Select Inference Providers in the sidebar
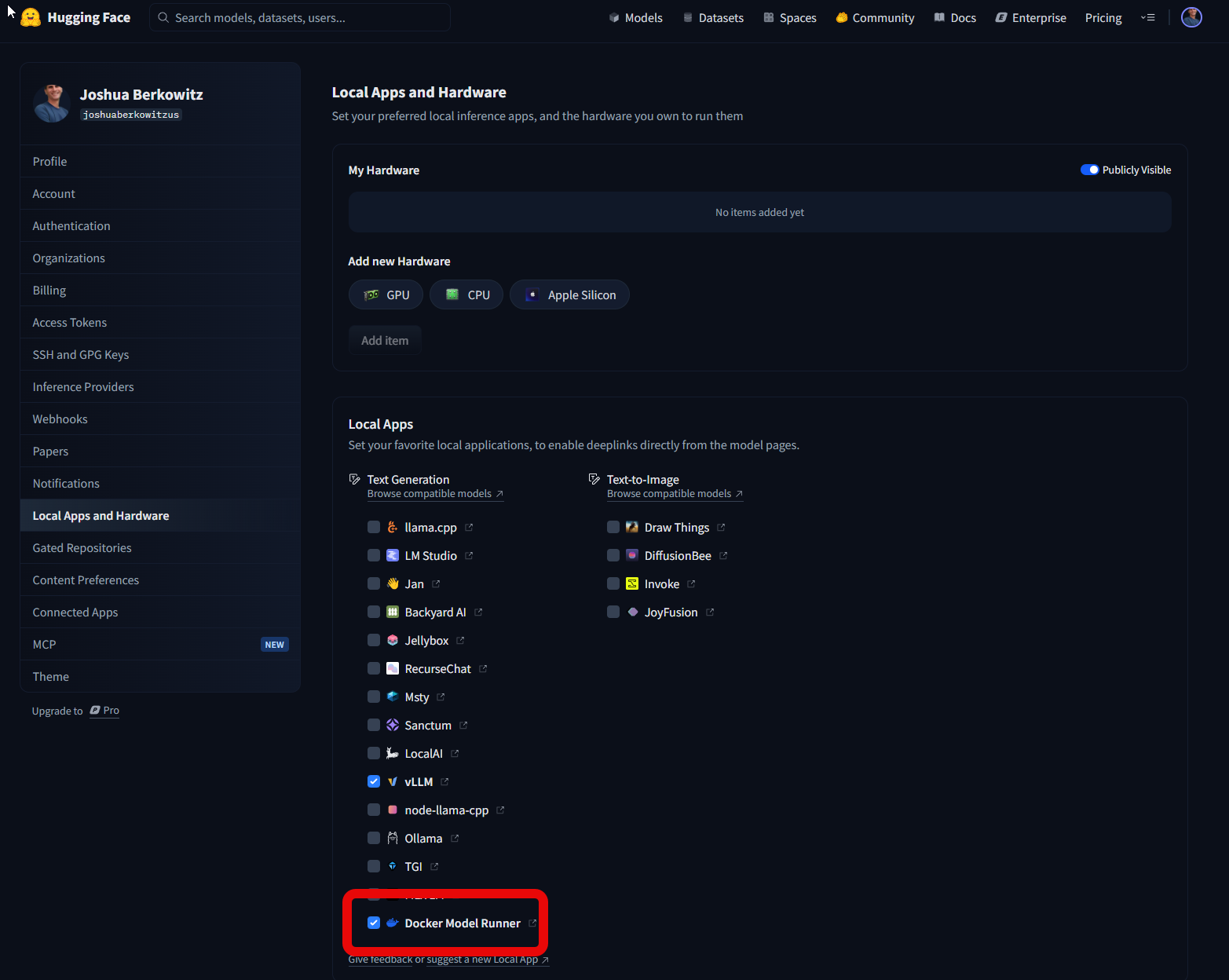Screen dimensions: 1229x980 (160, 387)
